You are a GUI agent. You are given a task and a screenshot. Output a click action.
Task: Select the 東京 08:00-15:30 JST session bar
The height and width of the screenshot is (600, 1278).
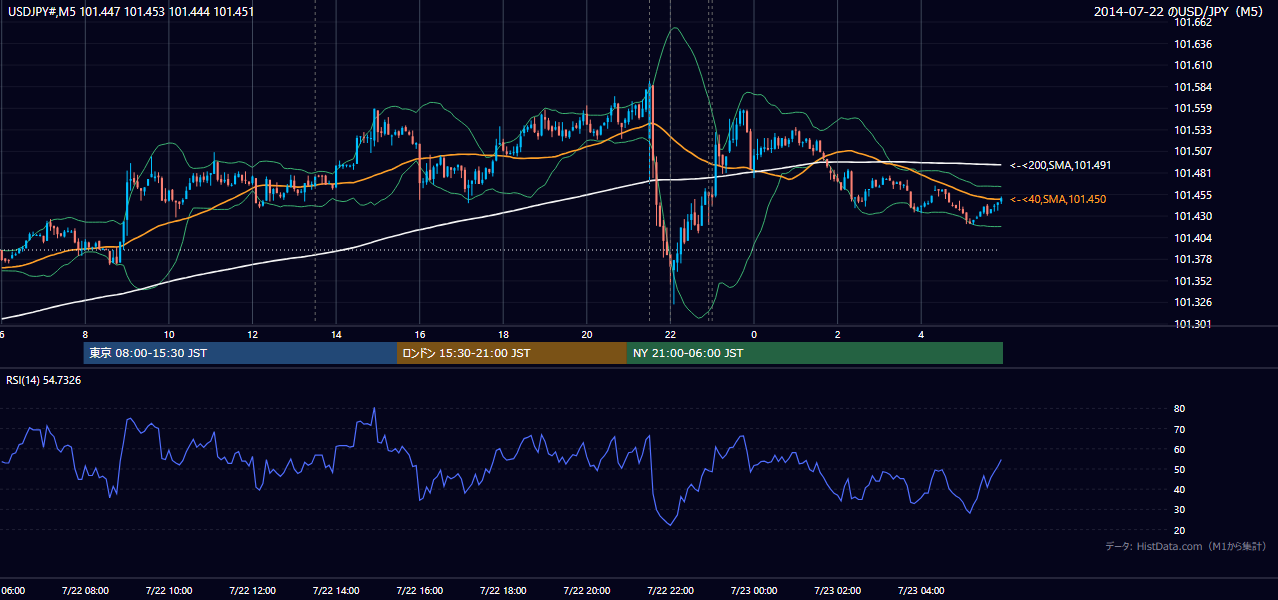(240, 353)
